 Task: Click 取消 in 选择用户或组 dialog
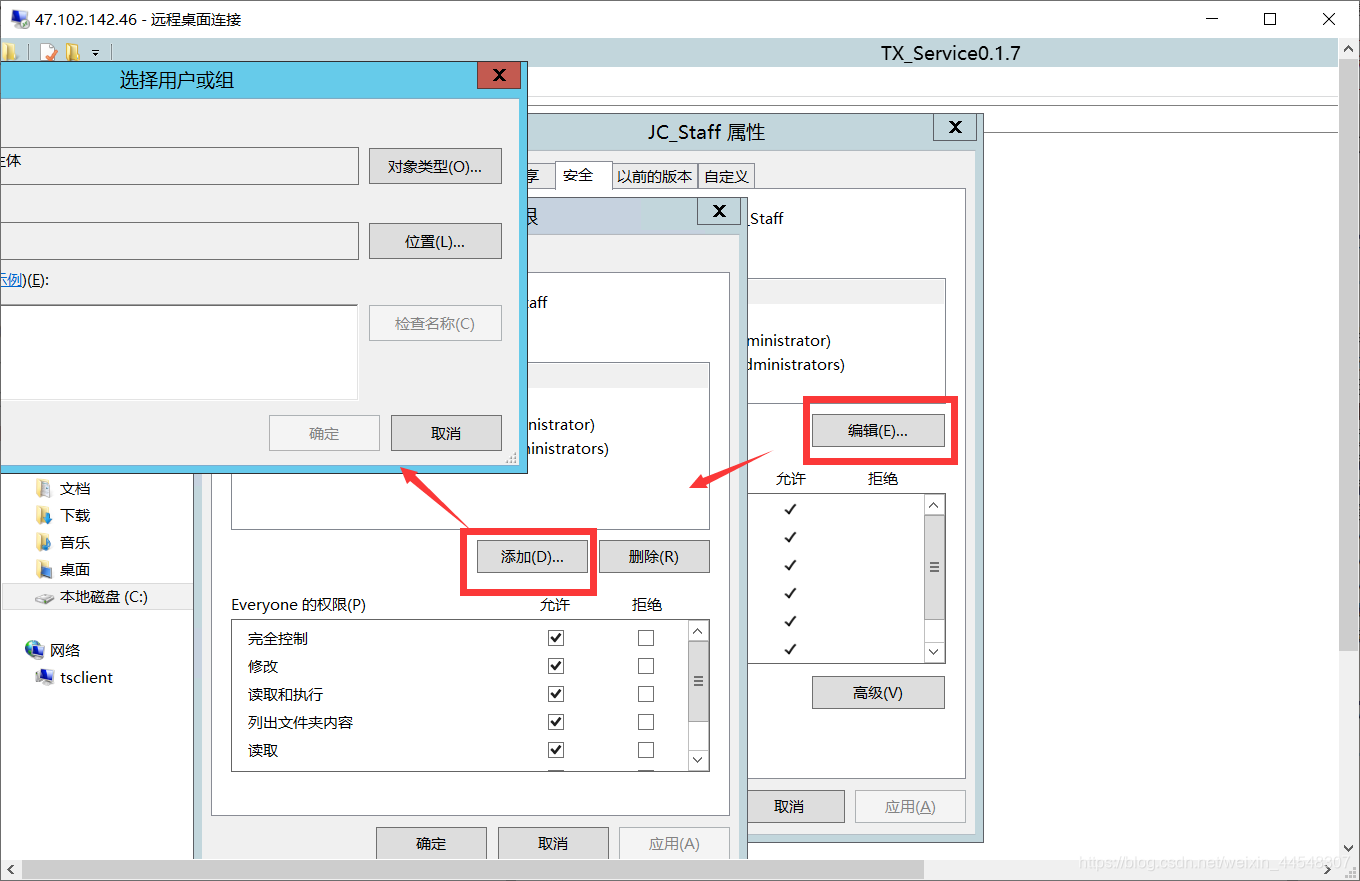(x=446, y=433)
